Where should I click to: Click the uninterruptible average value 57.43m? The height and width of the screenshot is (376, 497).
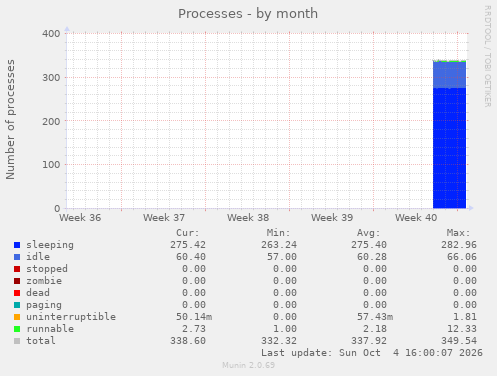375,317
